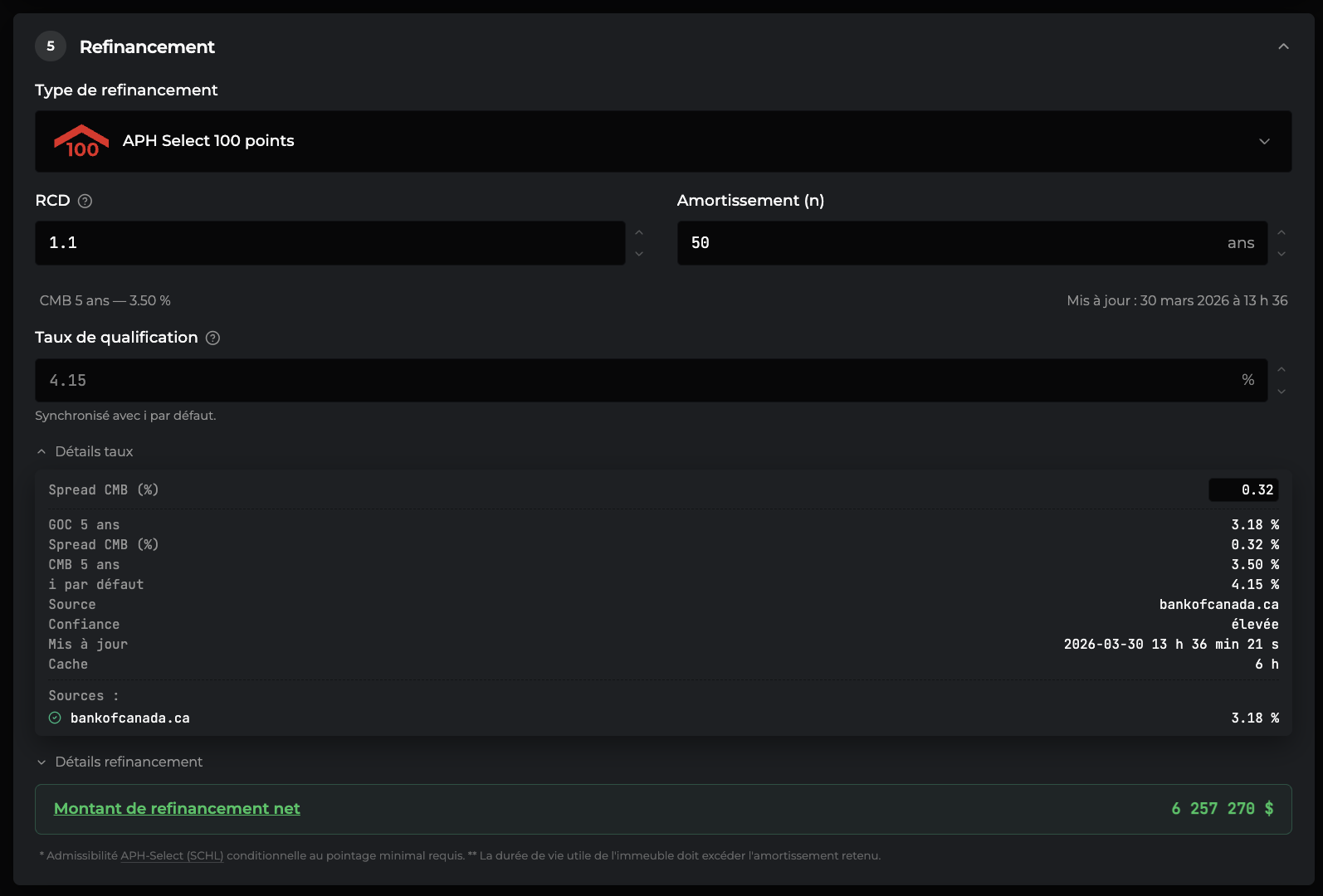This screenshot has width=1323, height=896.
Task: Collapse the Refinancement section chevron
Action: [1283, 46]
